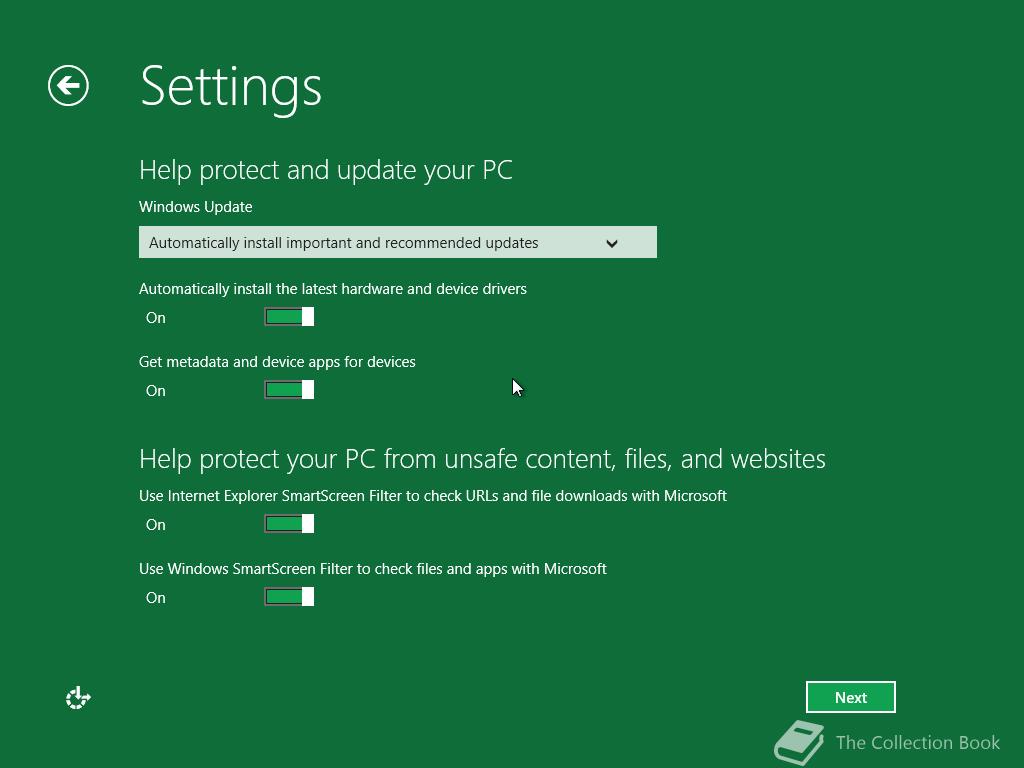The height and width of the screenshot is (768, 1024).
Task: Click 'Help protect and update your PC' heading
Action: (x=326, y=170)
